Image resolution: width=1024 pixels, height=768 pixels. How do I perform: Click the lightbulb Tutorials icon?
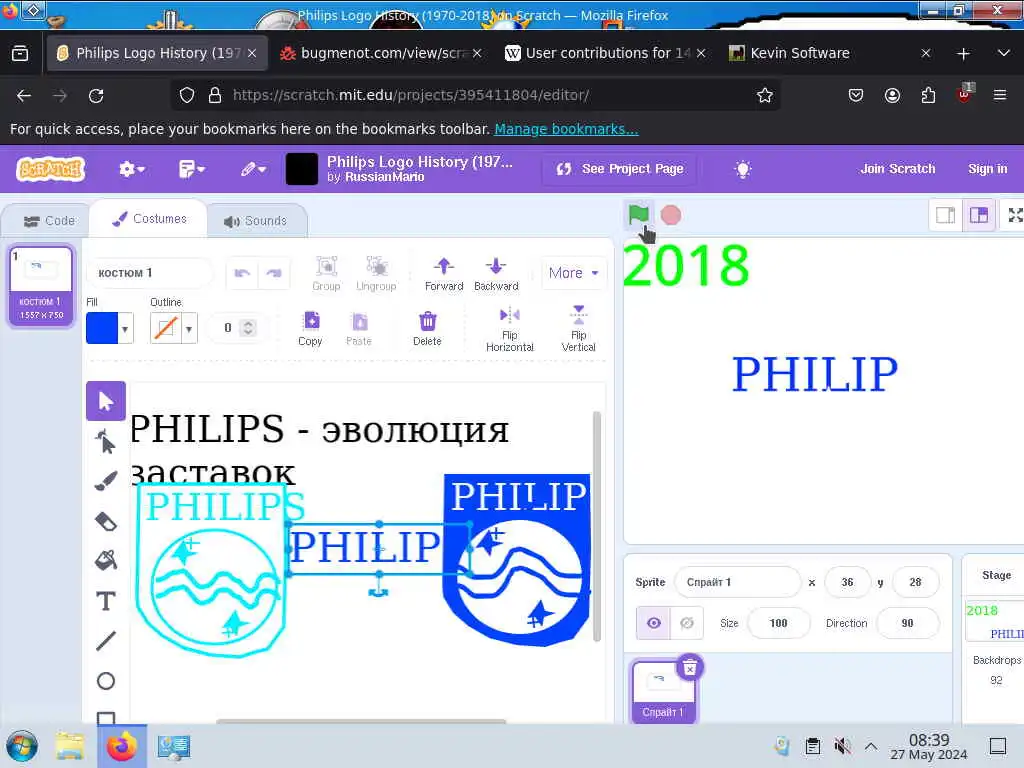click(743, 169)
